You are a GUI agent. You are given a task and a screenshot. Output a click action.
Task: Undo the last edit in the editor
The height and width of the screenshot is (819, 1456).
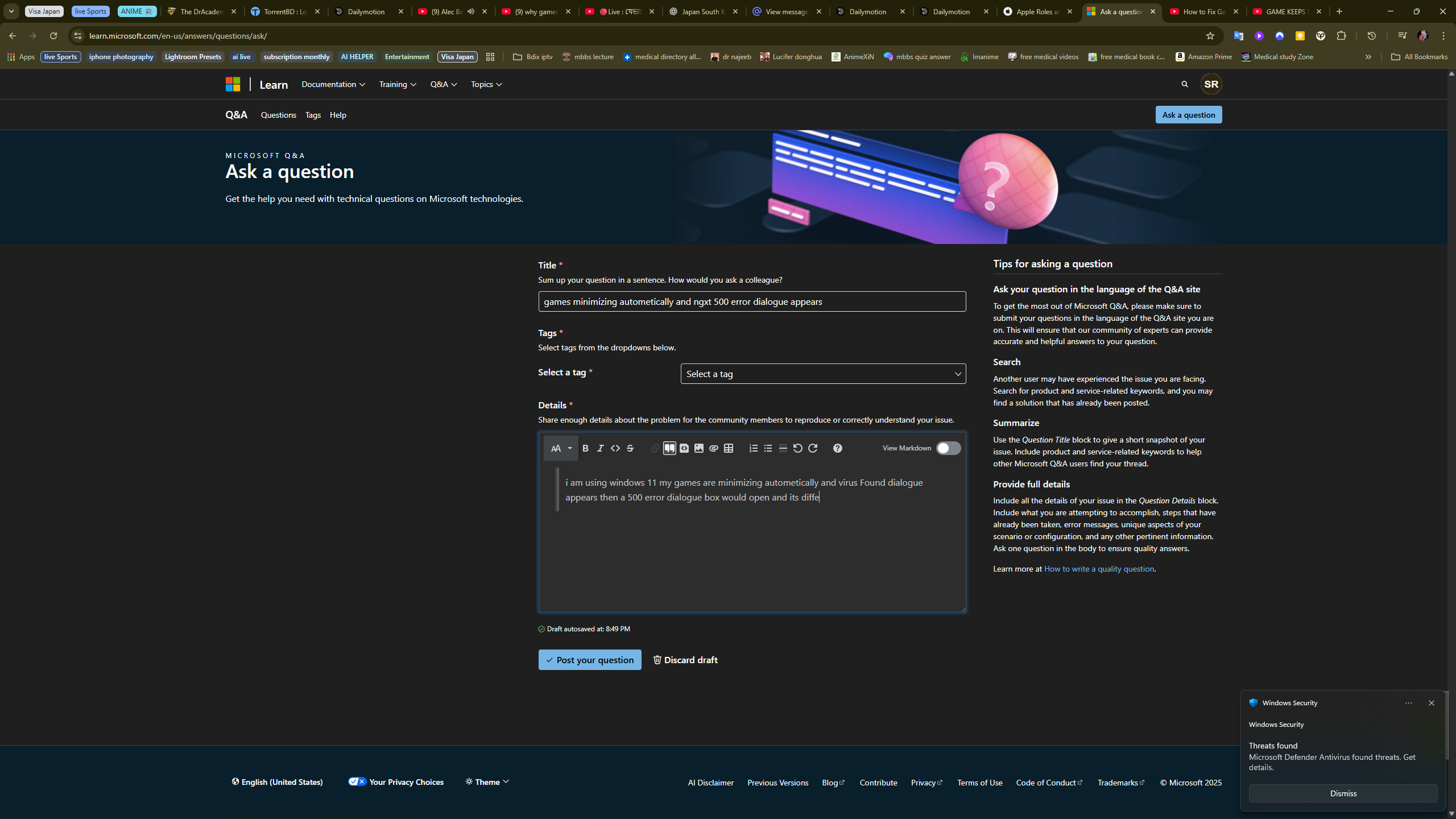pyautogui.click(x=797, y=448)
